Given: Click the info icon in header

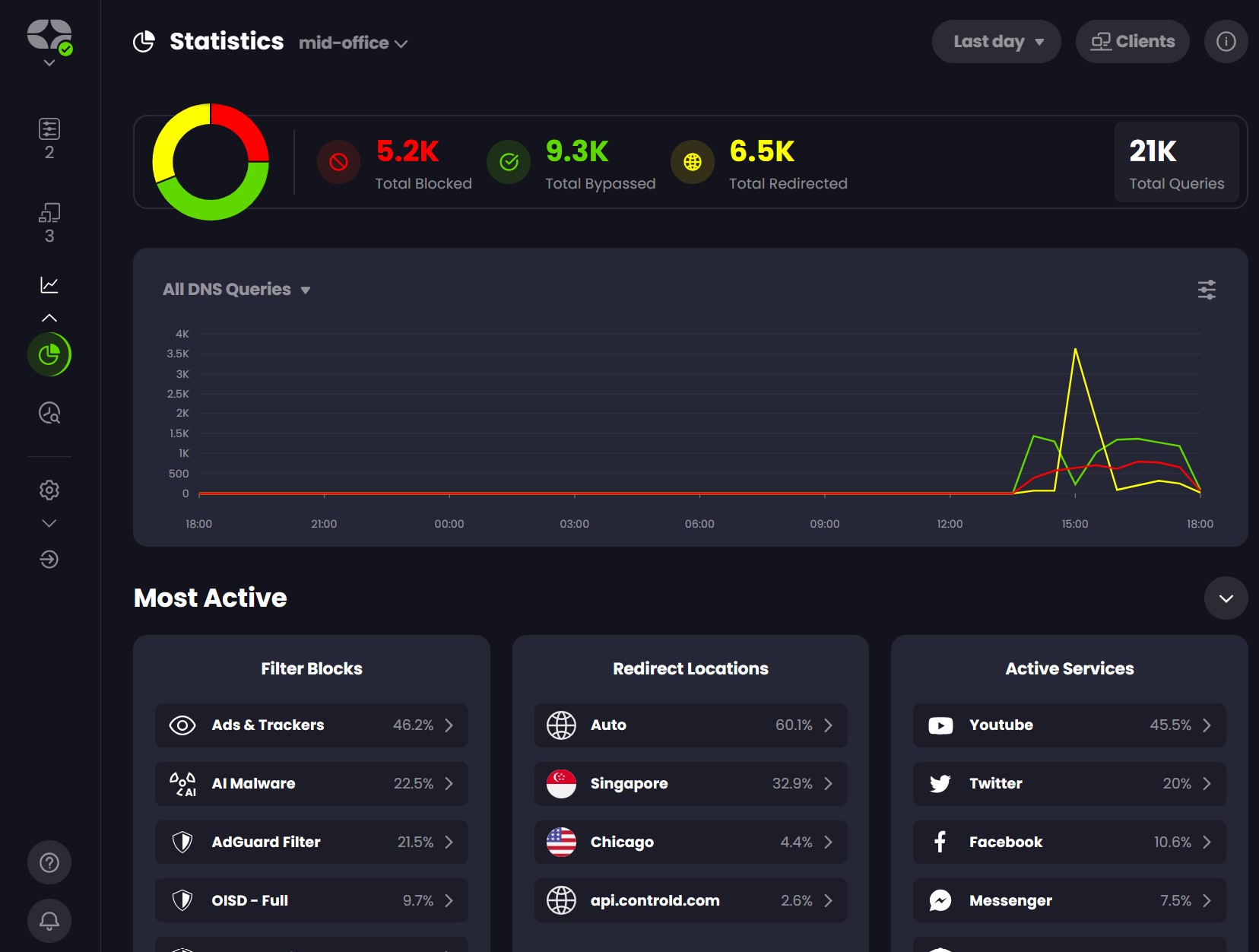Looking at the screenshot, I should click(1226, 42).
